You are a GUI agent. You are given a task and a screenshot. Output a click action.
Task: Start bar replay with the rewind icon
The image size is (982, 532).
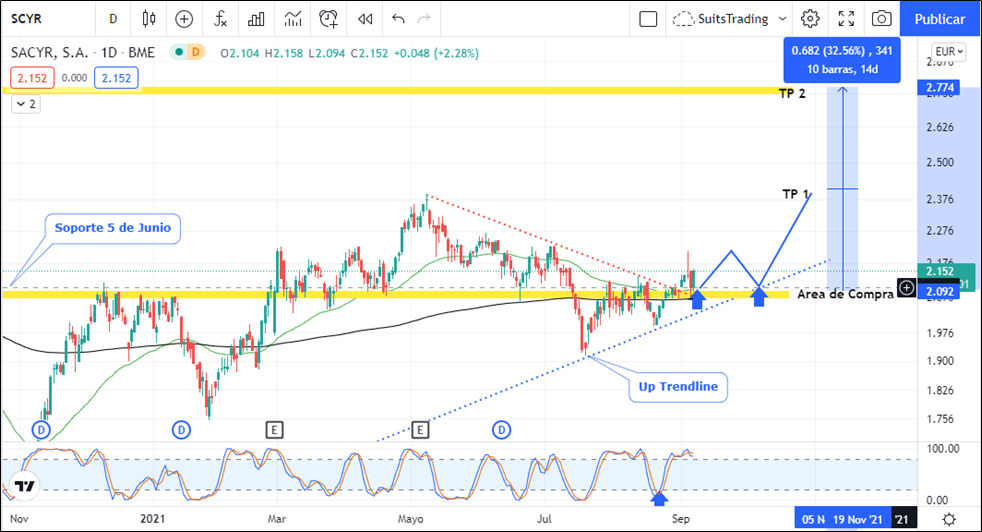click(x=365, y=18)
